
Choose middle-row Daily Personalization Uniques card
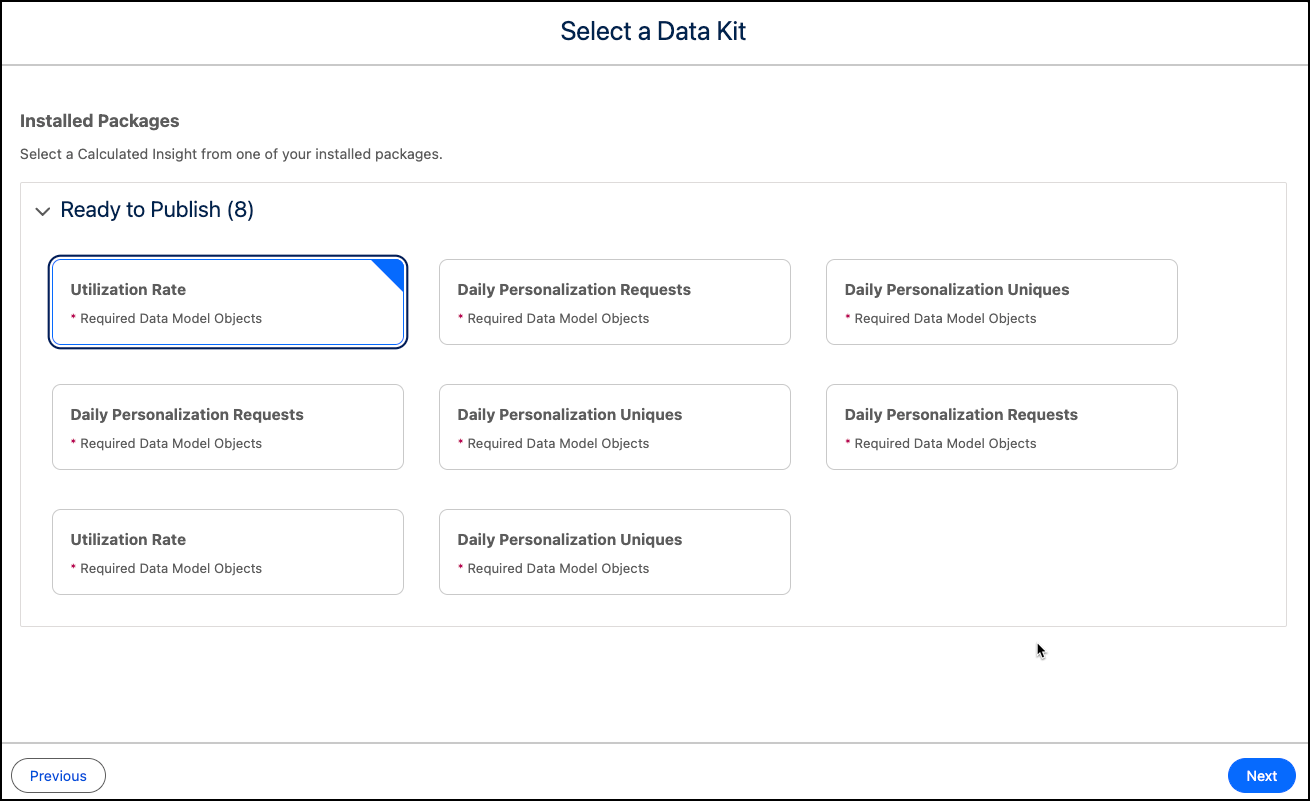[x=614, y=427]
